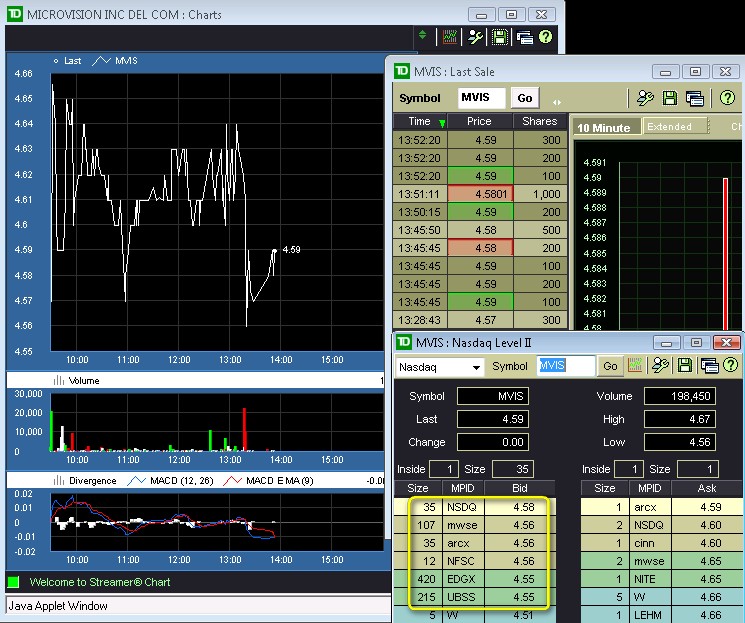745x623 pixels.
Task: Click the Last legend marker in chart
Action: click(67, 60)
